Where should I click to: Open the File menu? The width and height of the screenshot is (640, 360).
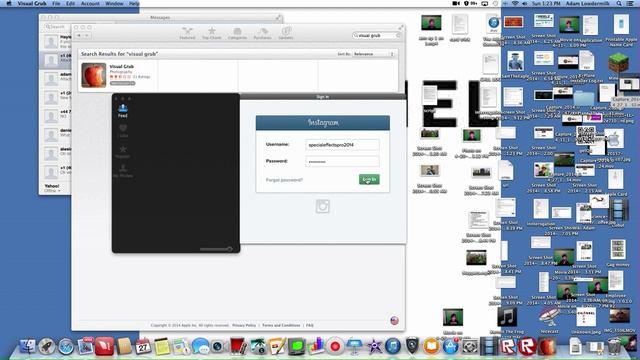(x=56, y=3)
